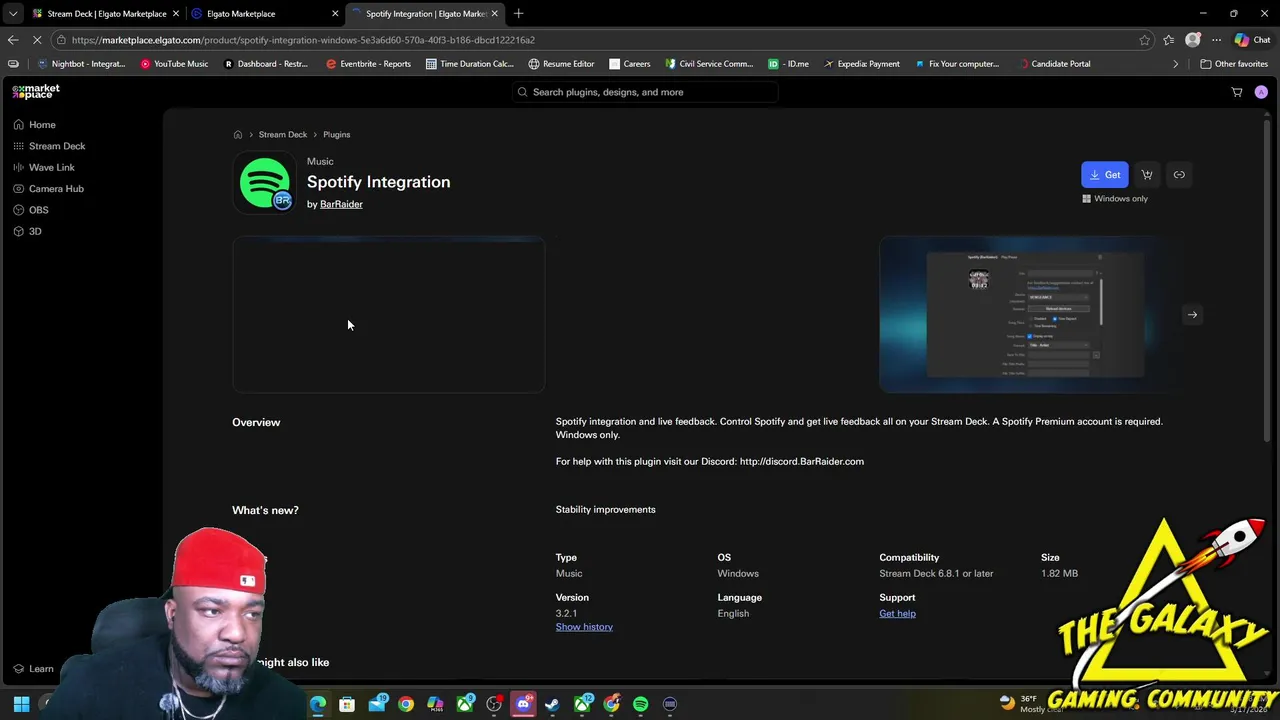The width and height of the screenshot is (1280, 720).
Task: Add Spotify Integration to cart icon
Action: pyautogui.click(x=1147, y=175)
